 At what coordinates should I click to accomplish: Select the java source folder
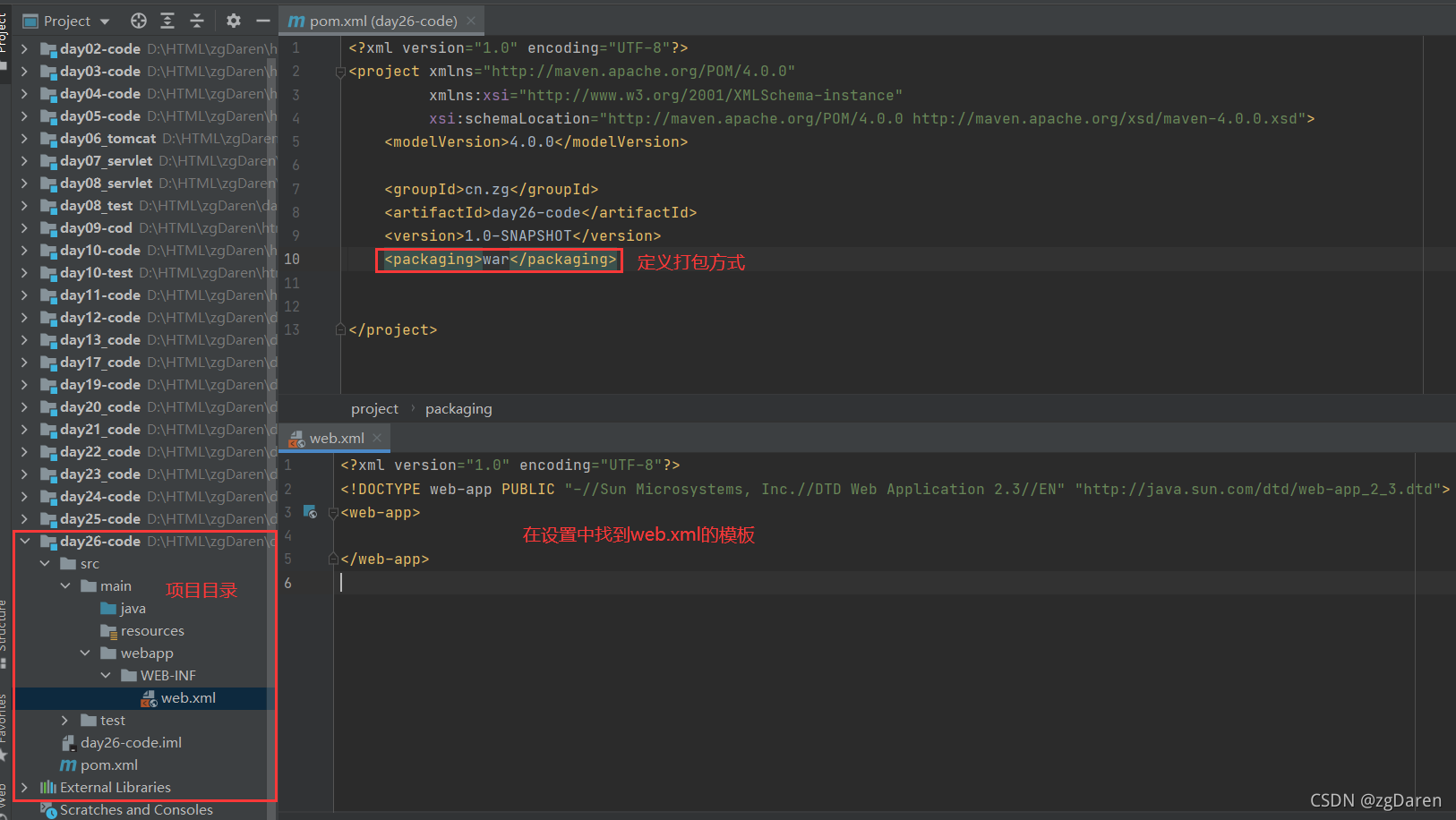(133, 609)
